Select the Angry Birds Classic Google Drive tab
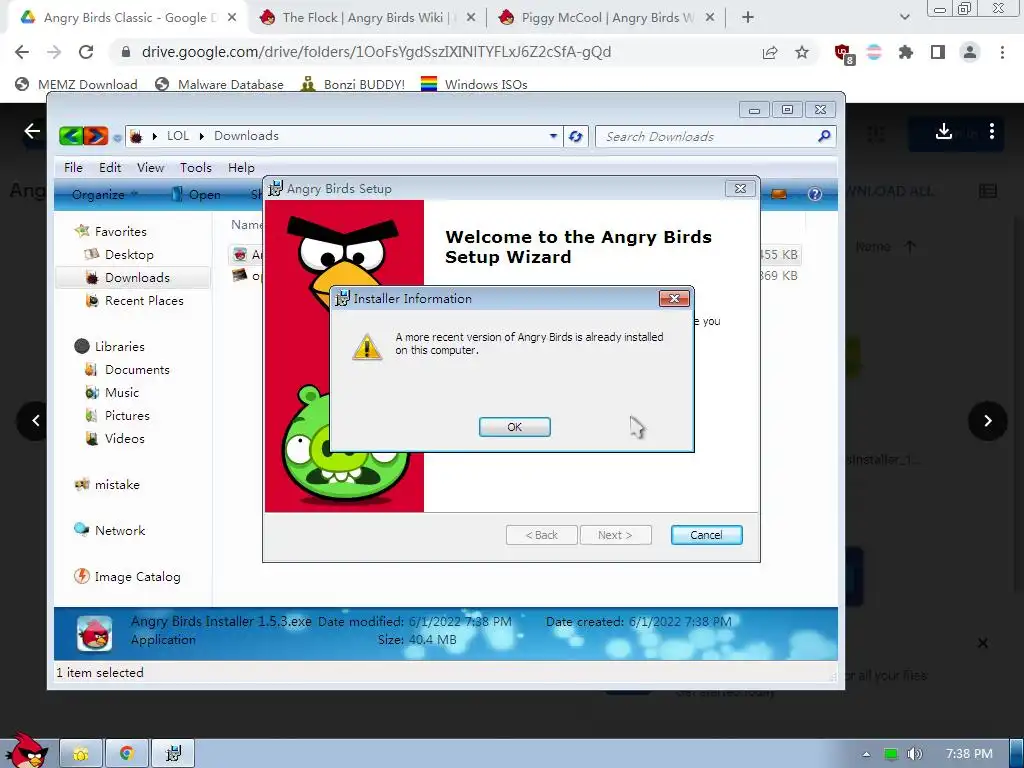The width and height of the screenshot is (1024, 768). 128,18
